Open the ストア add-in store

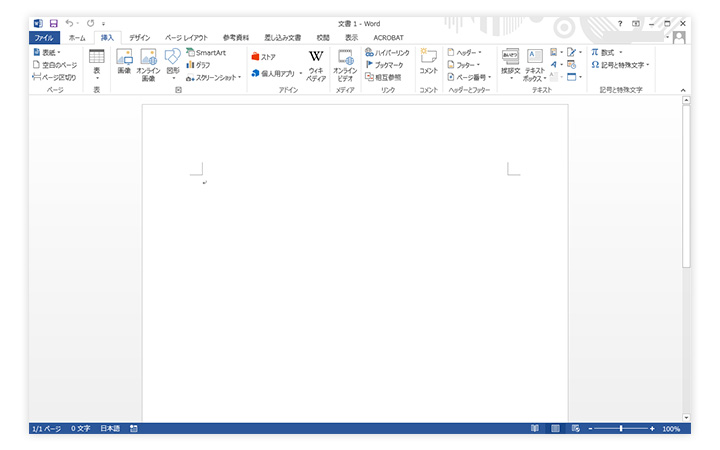(x=264, y=57)
